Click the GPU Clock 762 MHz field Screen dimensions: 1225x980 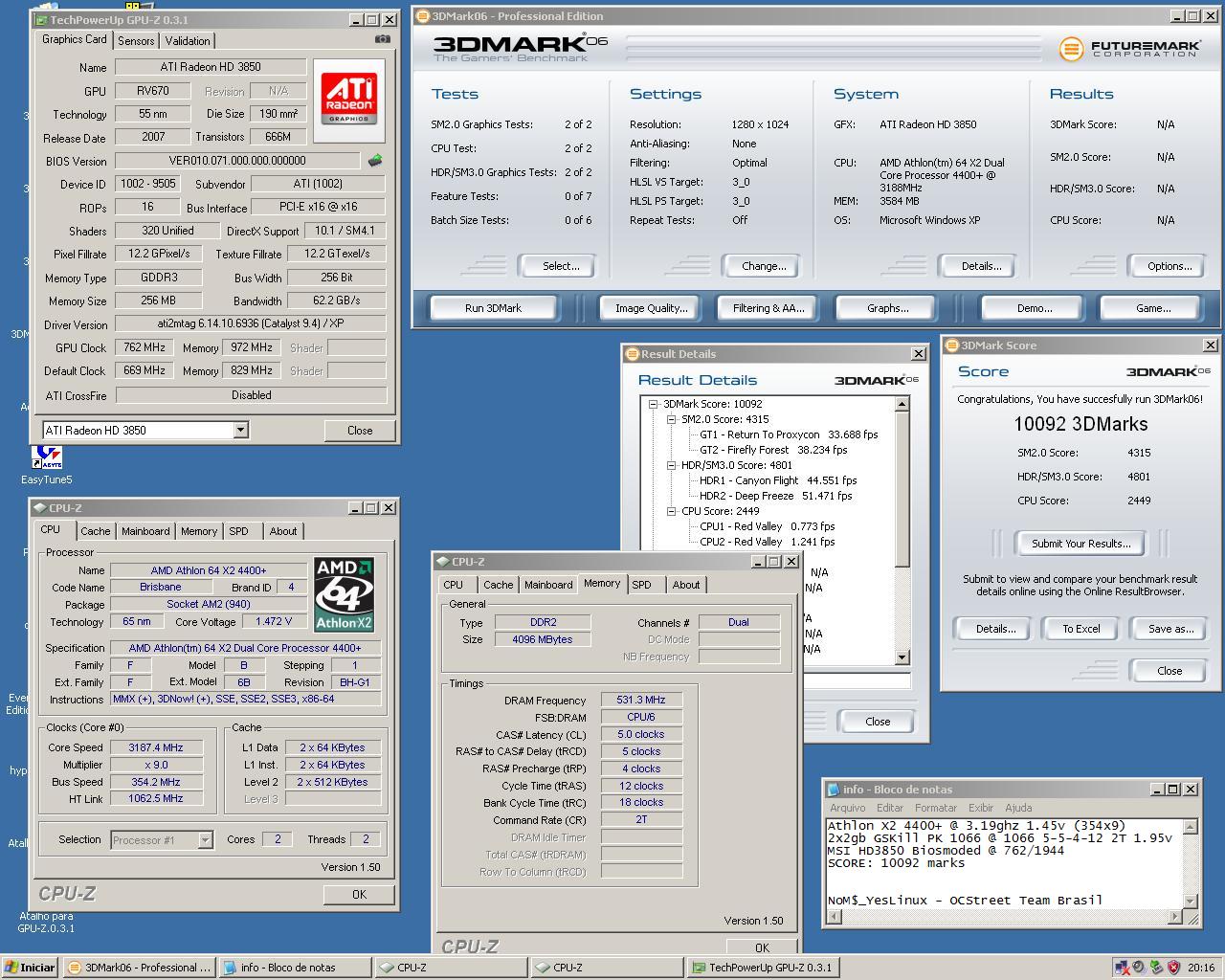(144, 347)
